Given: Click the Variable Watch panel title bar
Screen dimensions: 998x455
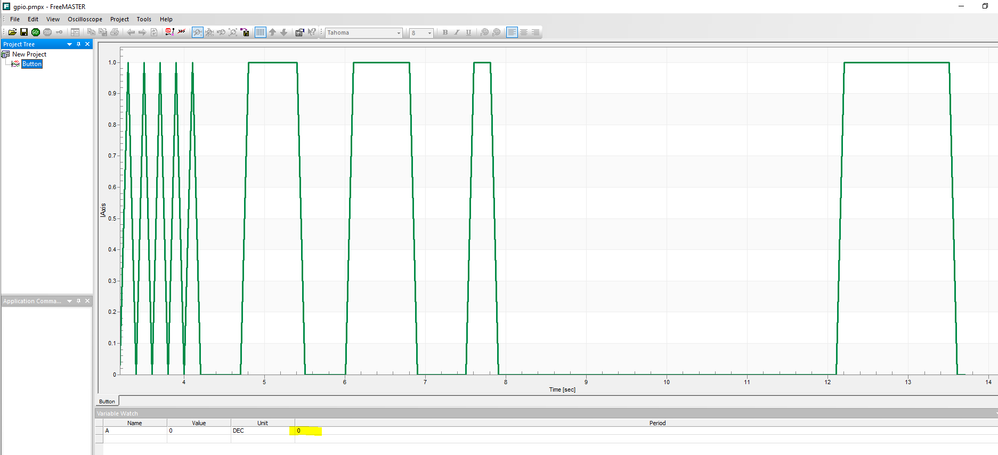Looking at the screenshot, I should click(x=546, y=414).
